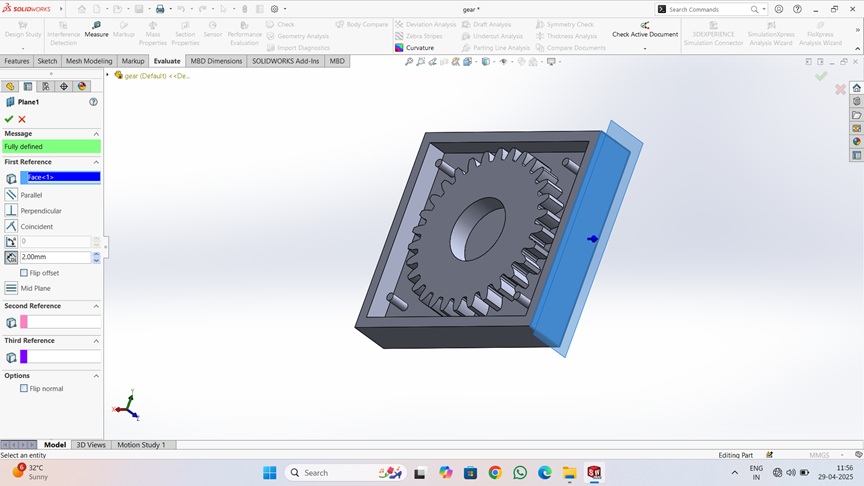Viewport: 864px width, 486px height.
Task: Increase the offset distance with up spinner
Action: pos(96,255)
